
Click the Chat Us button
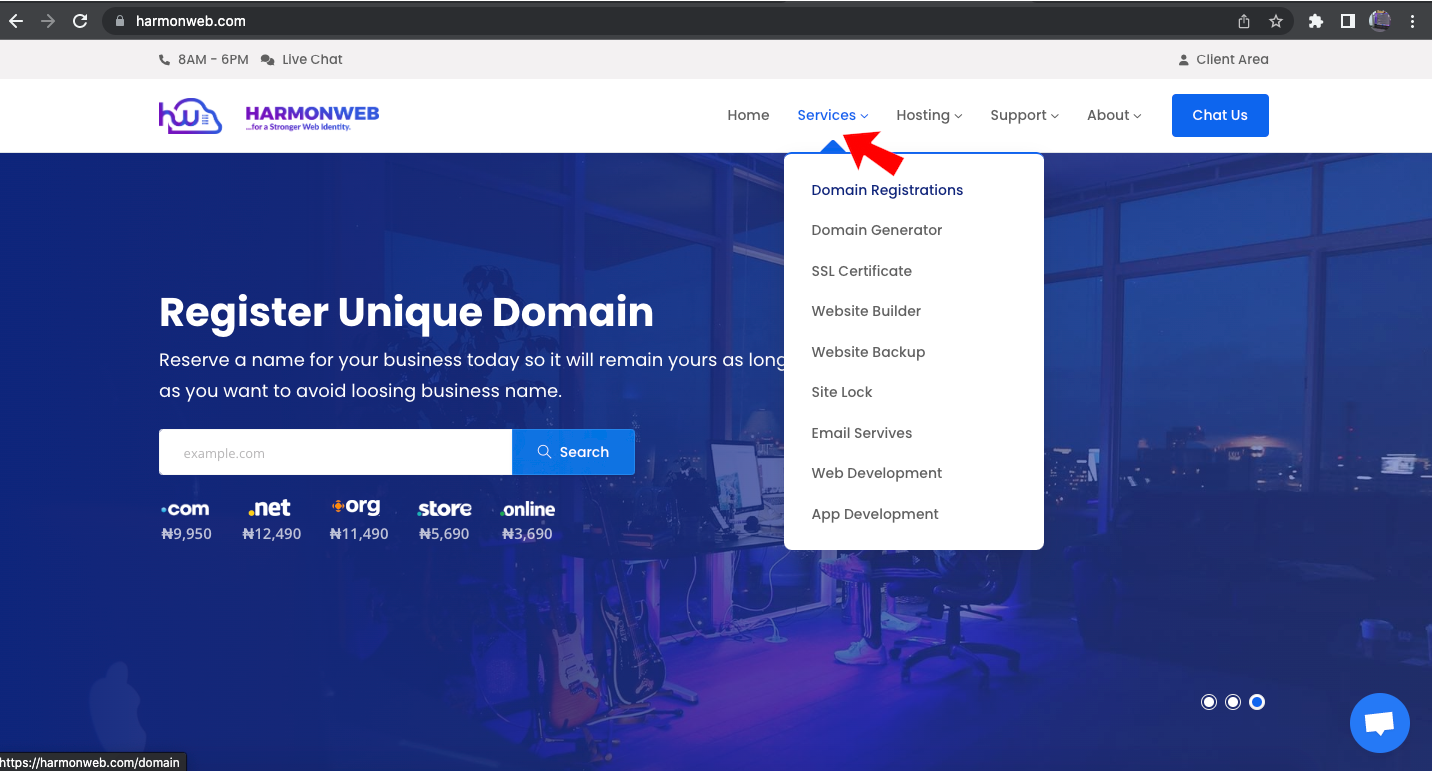pyautogui.click(x=1219, y=115)
